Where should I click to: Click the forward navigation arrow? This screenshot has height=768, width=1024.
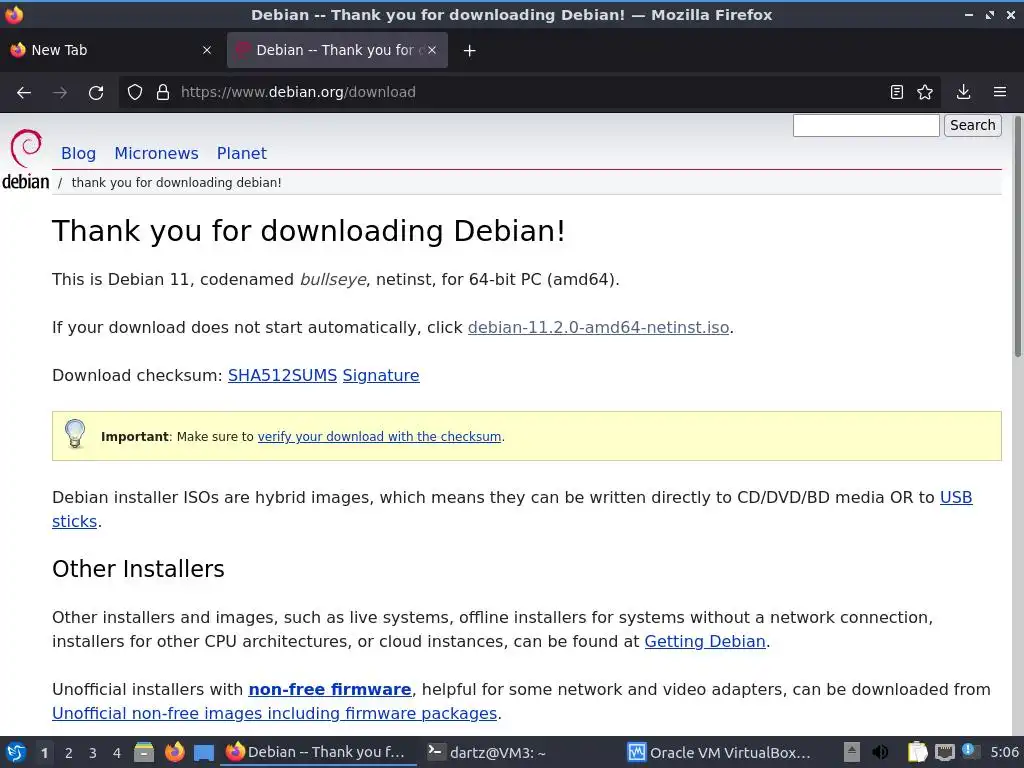click(60, 93)
